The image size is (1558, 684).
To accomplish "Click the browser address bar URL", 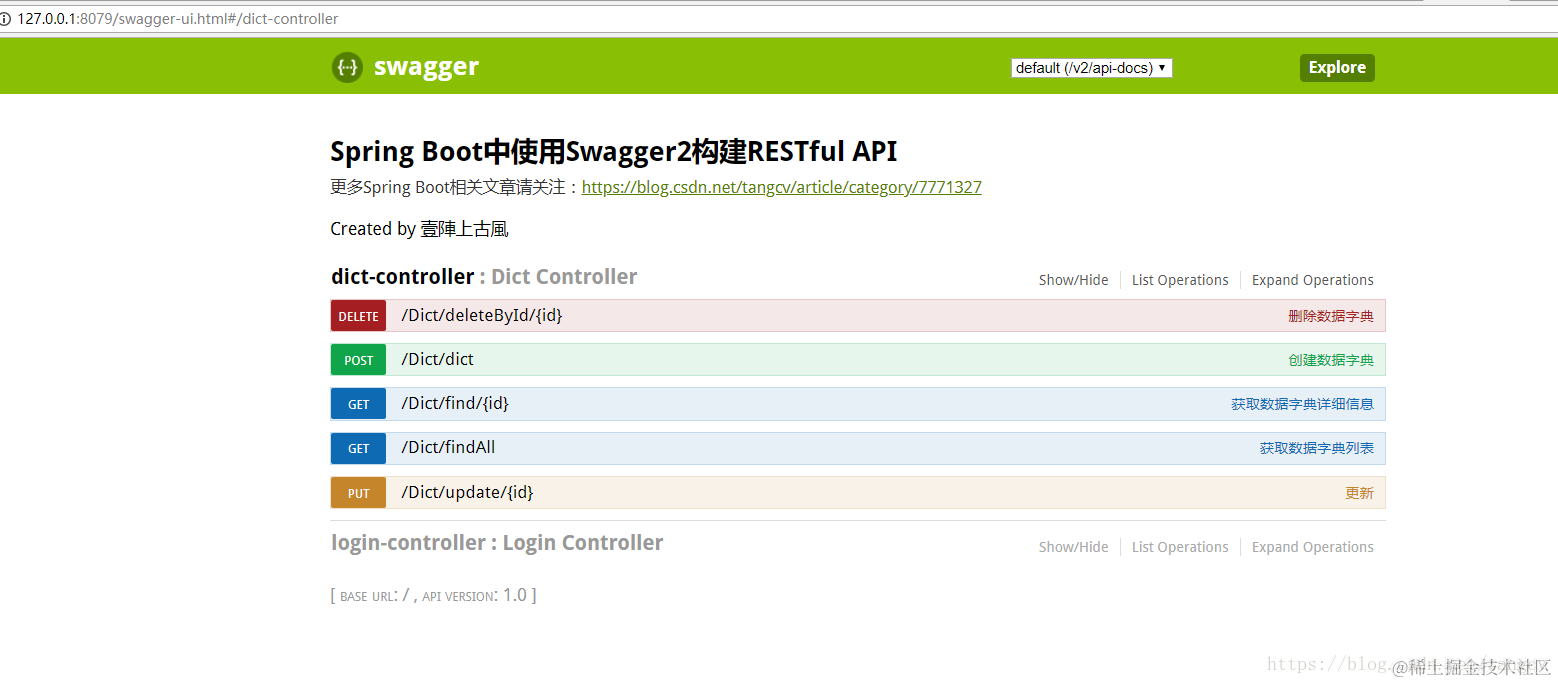I will tap(178, 19).
